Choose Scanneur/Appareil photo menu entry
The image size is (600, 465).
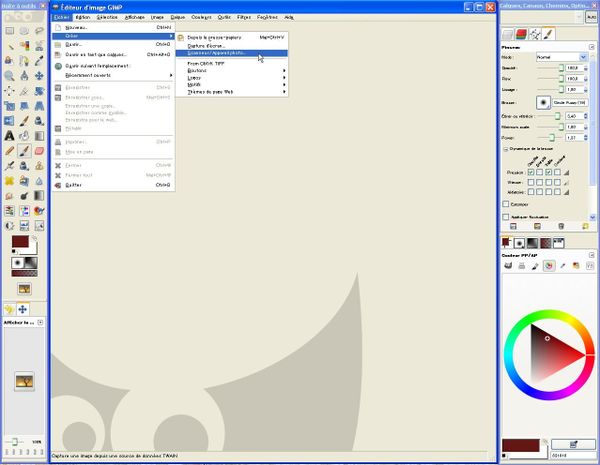coord(232,53)
